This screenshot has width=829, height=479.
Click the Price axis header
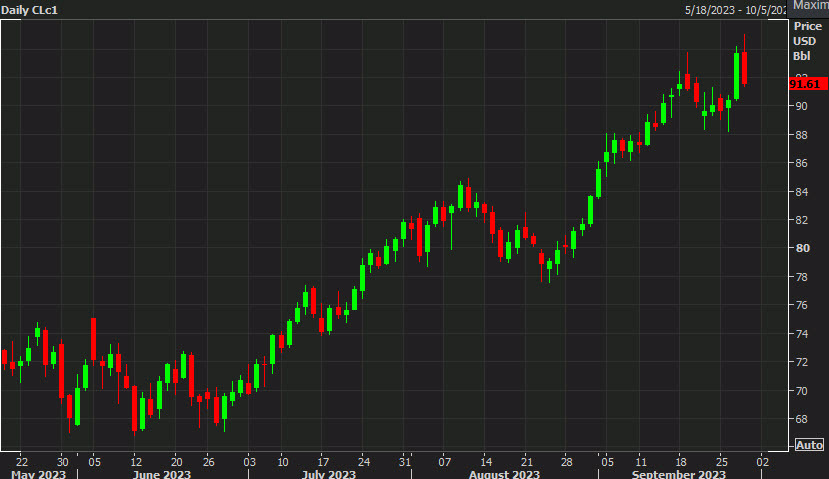click(807, 26)
